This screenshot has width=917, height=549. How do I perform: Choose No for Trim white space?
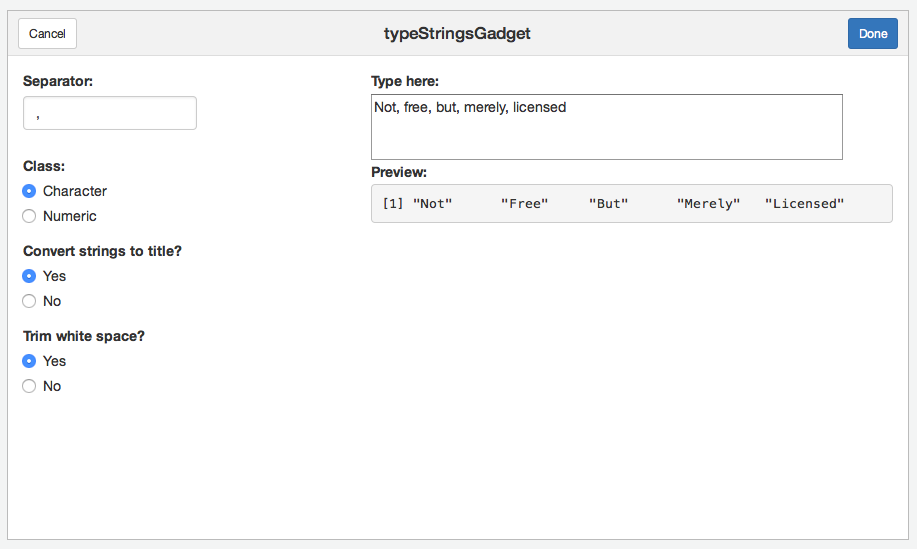(x=29, y=386)
